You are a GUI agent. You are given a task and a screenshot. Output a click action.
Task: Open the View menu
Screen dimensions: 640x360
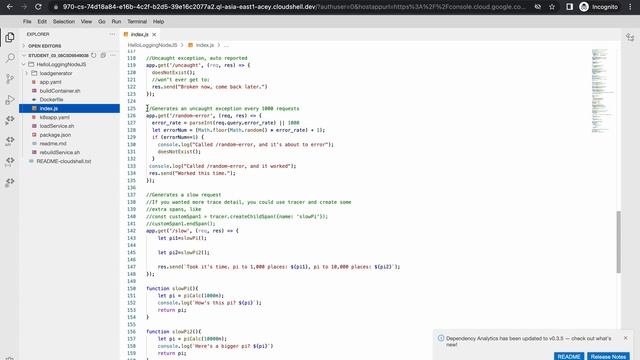pos(86,22)
